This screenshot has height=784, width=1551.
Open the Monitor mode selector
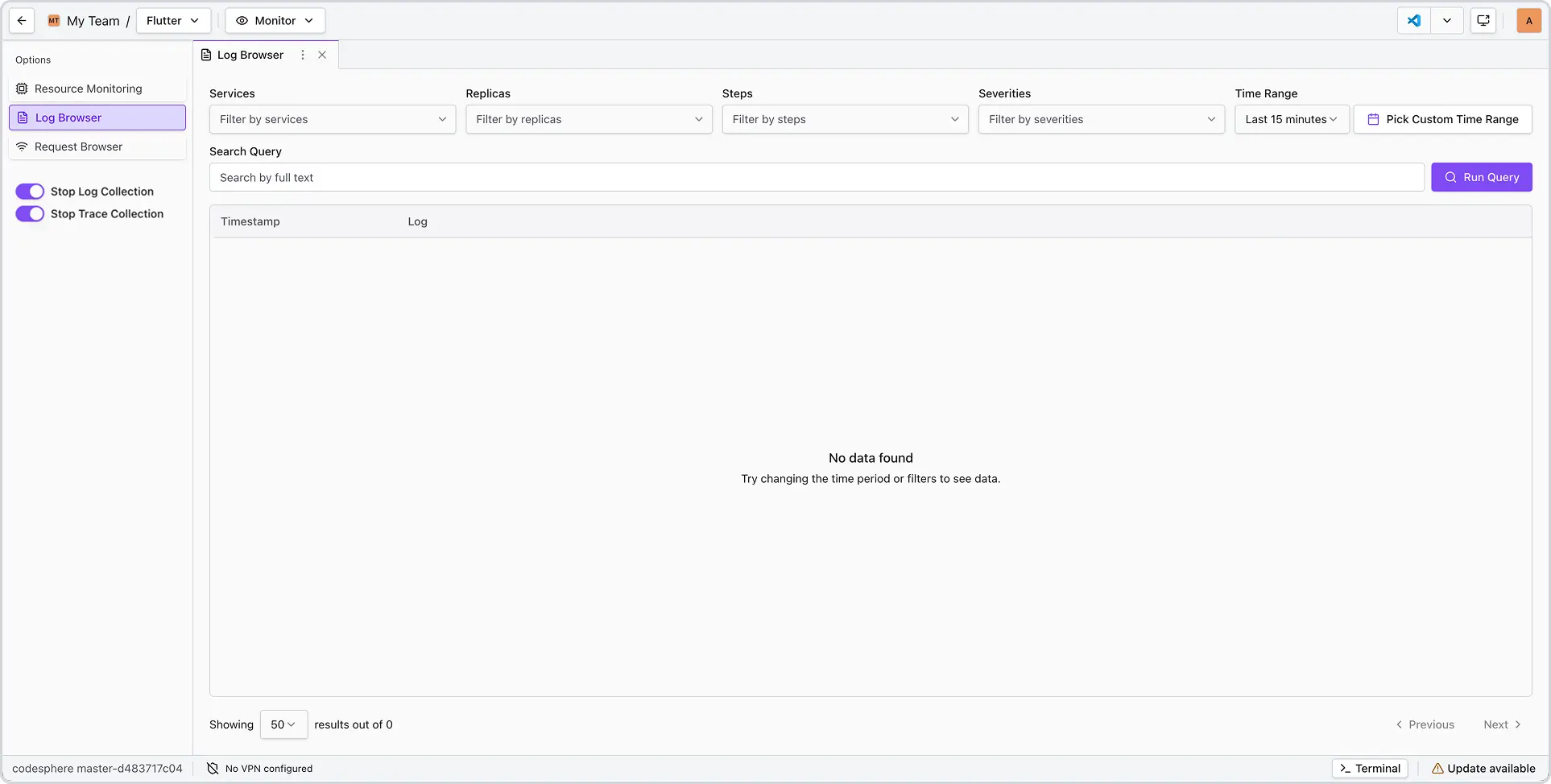click(x=275, y=20)
